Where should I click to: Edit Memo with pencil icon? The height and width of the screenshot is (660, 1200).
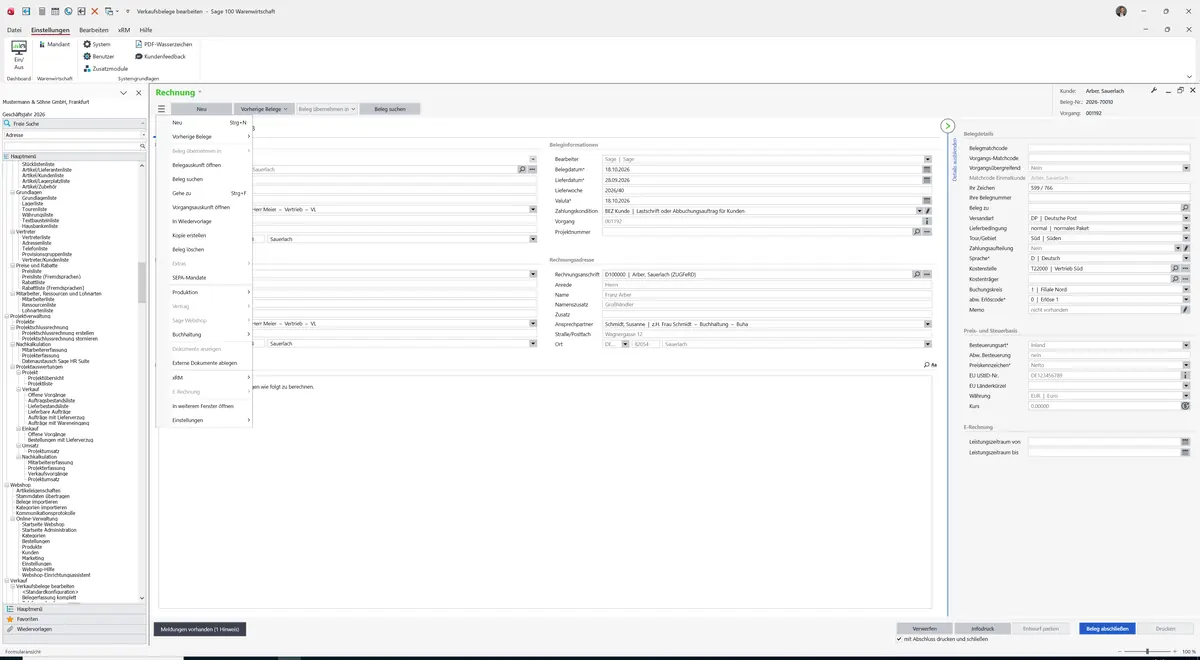1186,310
